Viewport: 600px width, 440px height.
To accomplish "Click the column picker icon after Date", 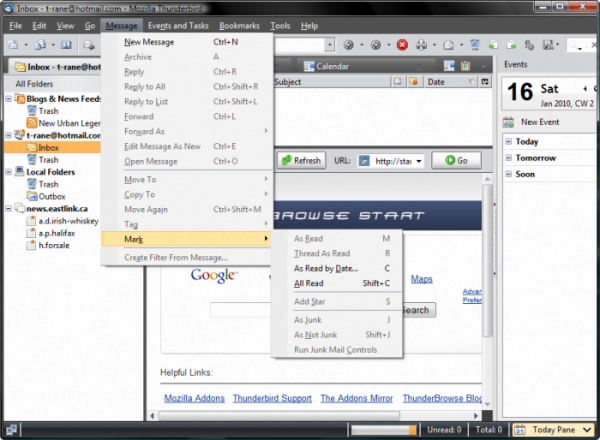I will 485,81.
